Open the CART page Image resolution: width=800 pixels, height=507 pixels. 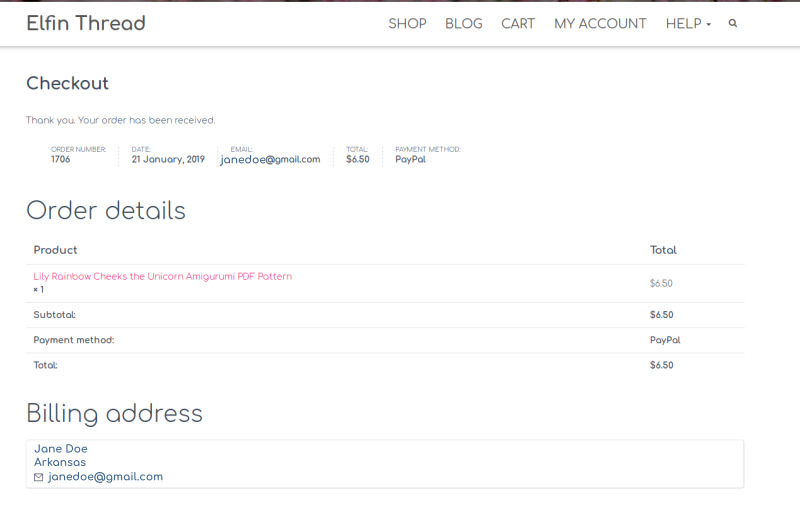(518, 23)
